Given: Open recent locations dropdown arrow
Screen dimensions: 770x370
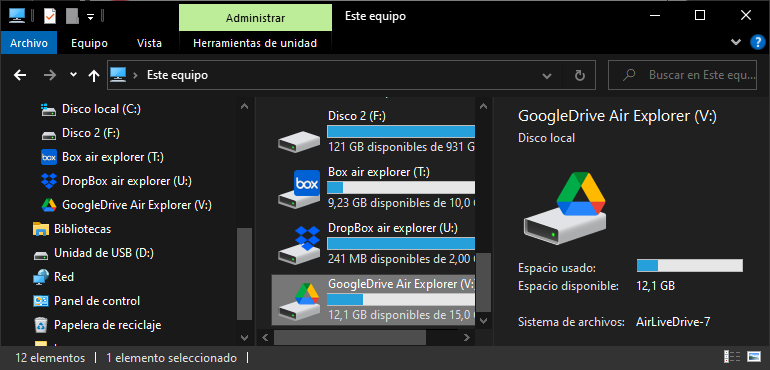Looking at the screenshot, I should (x=73, y=75).
